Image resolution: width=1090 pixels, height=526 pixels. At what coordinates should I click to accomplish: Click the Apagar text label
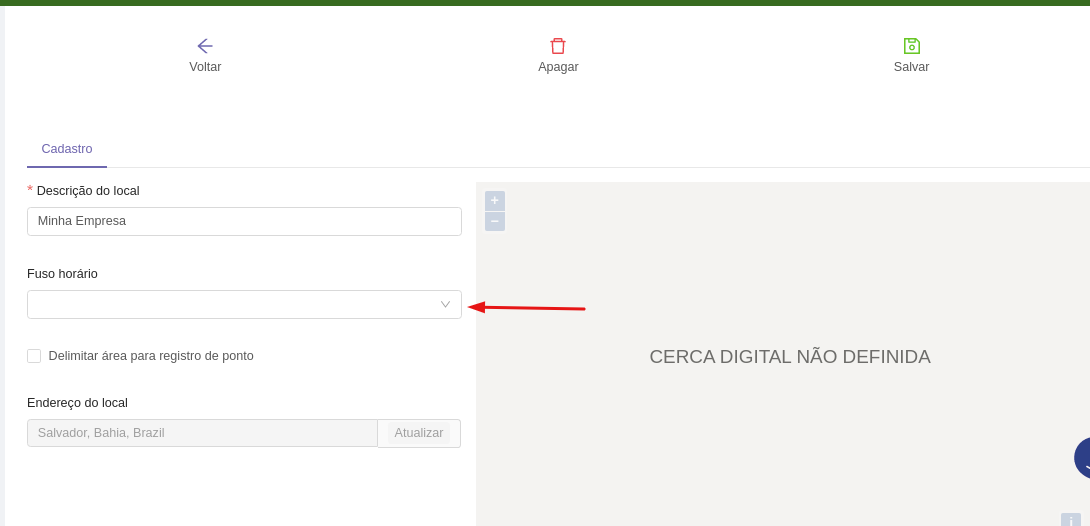(x=558, y=67)
